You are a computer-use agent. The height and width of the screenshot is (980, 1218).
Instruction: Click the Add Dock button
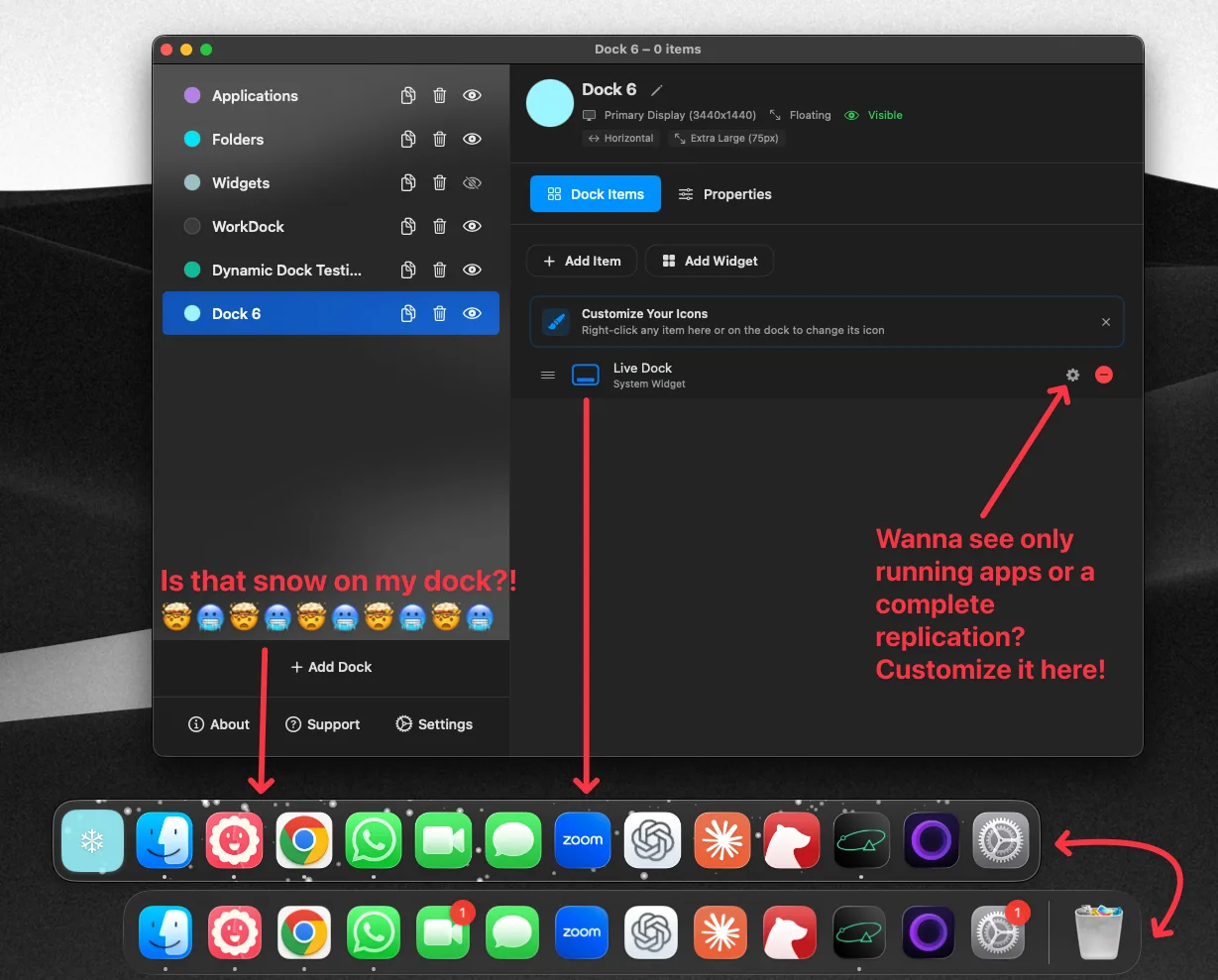click(x=331, y=667)
